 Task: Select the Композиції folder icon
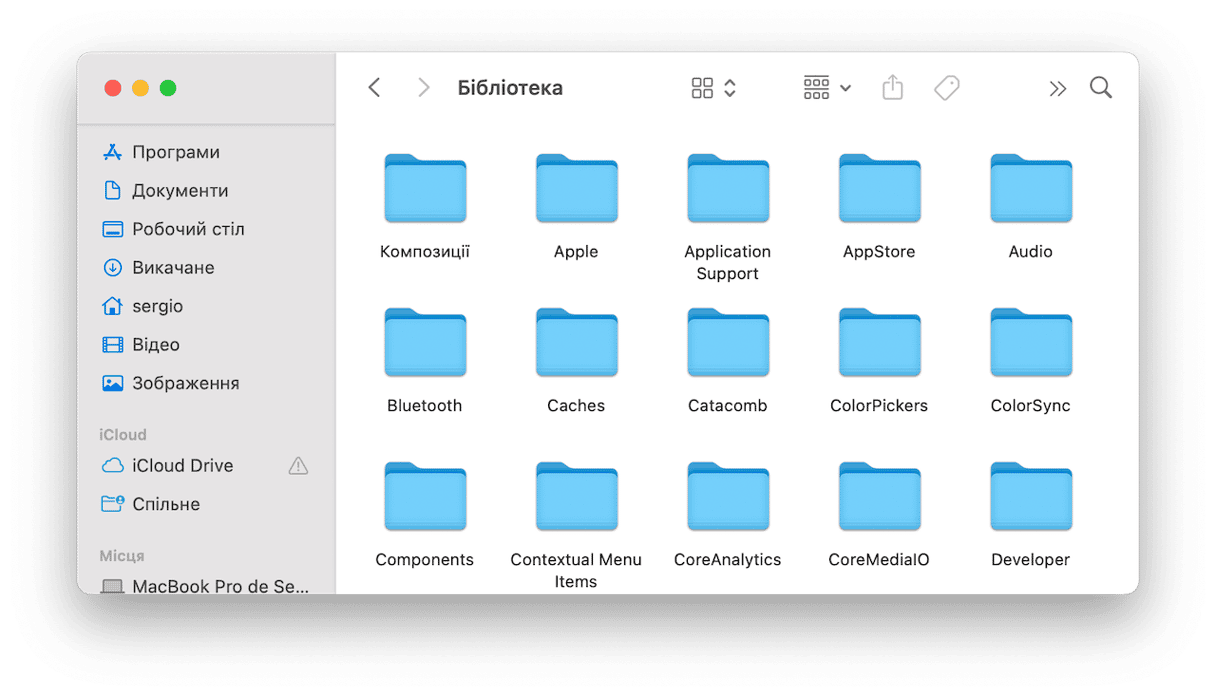[x=425, y=188]
